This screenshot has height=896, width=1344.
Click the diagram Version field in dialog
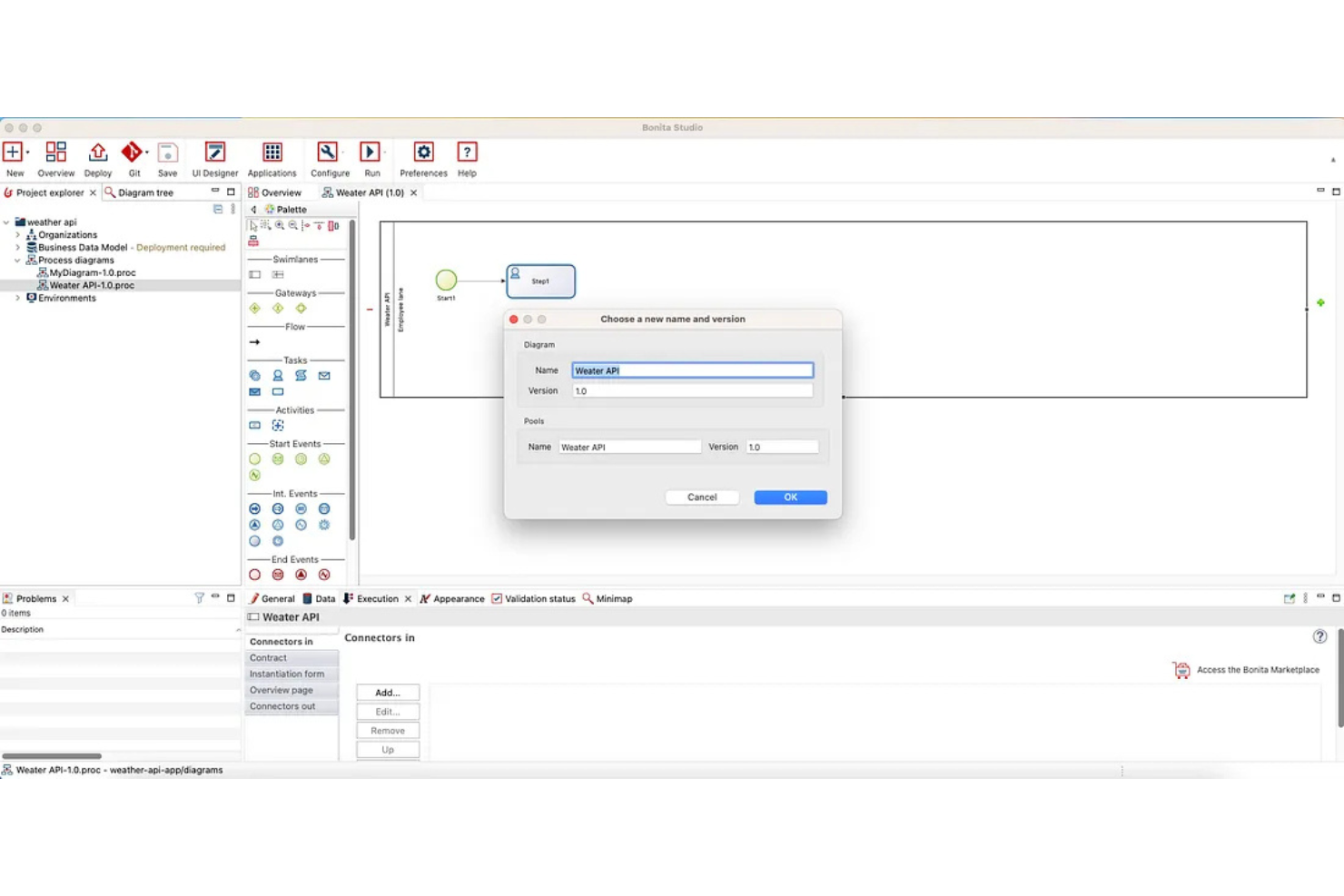coord(692,391)
